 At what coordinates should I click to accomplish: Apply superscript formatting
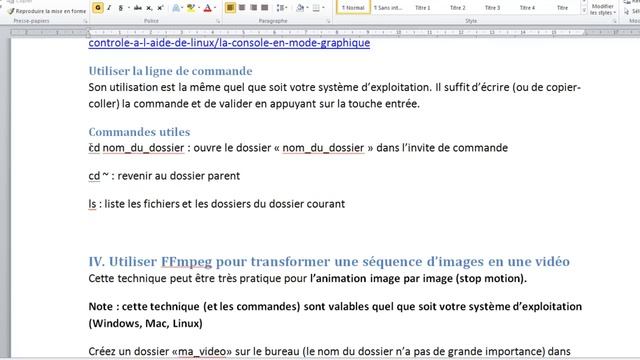pos(160,8)
